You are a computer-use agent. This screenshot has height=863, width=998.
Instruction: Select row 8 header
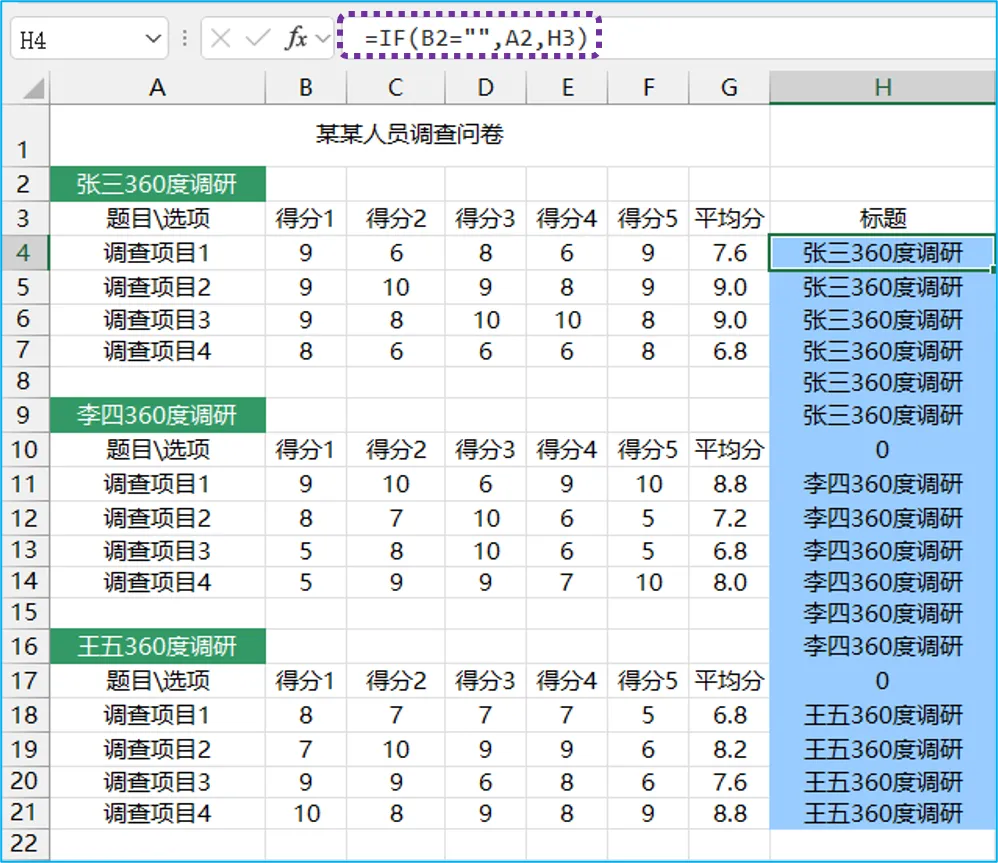tap(24, 381)
